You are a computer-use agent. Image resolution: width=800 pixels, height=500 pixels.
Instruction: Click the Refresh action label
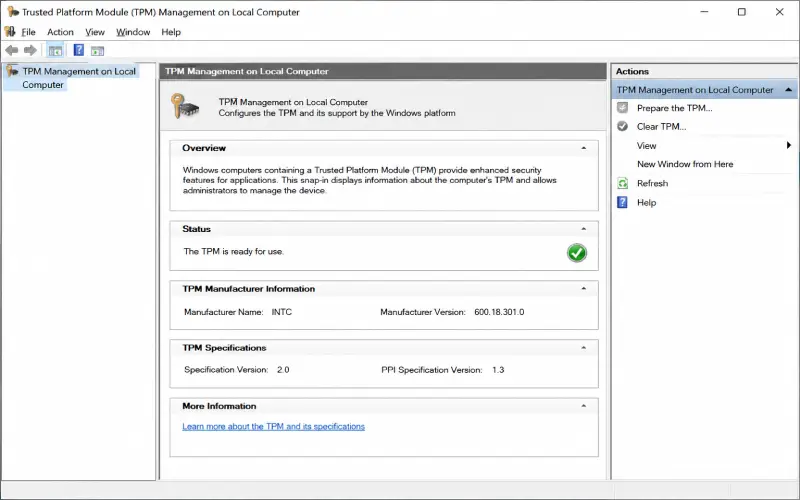tap(652, 183)
